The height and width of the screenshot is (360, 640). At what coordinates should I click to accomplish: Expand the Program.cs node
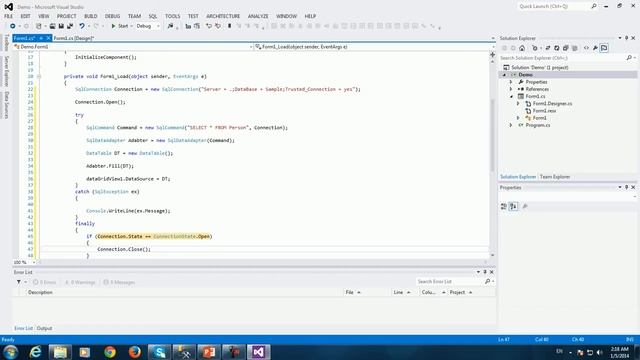pos(511,125)
